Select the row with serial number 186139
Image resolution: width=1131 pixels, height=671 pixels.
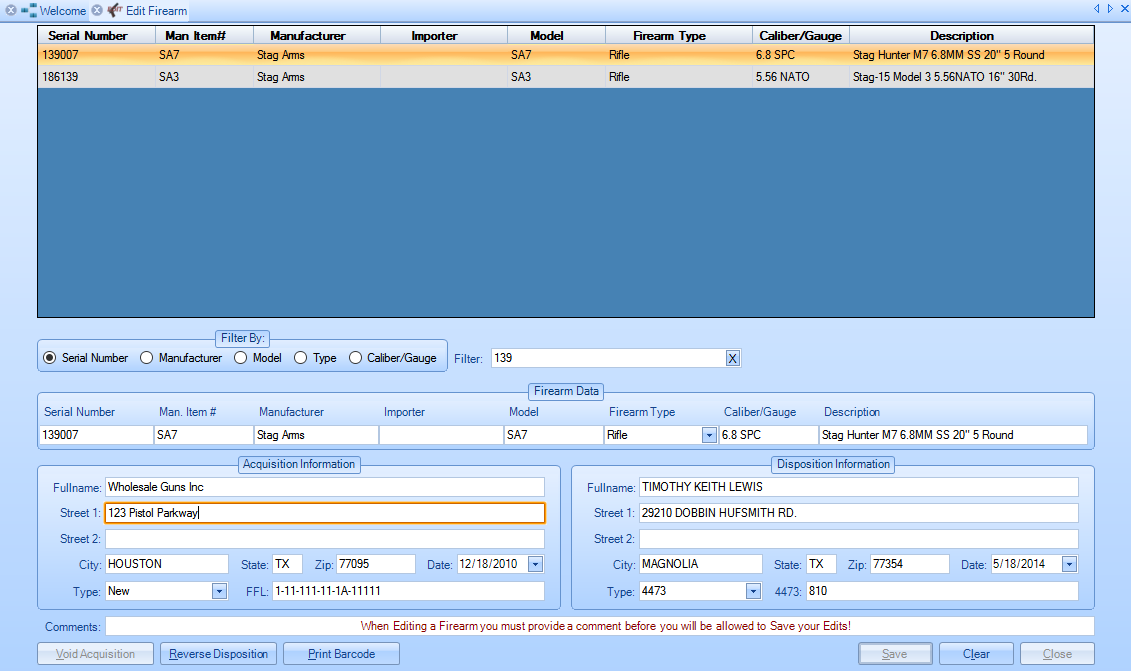(x=566, y=77)
